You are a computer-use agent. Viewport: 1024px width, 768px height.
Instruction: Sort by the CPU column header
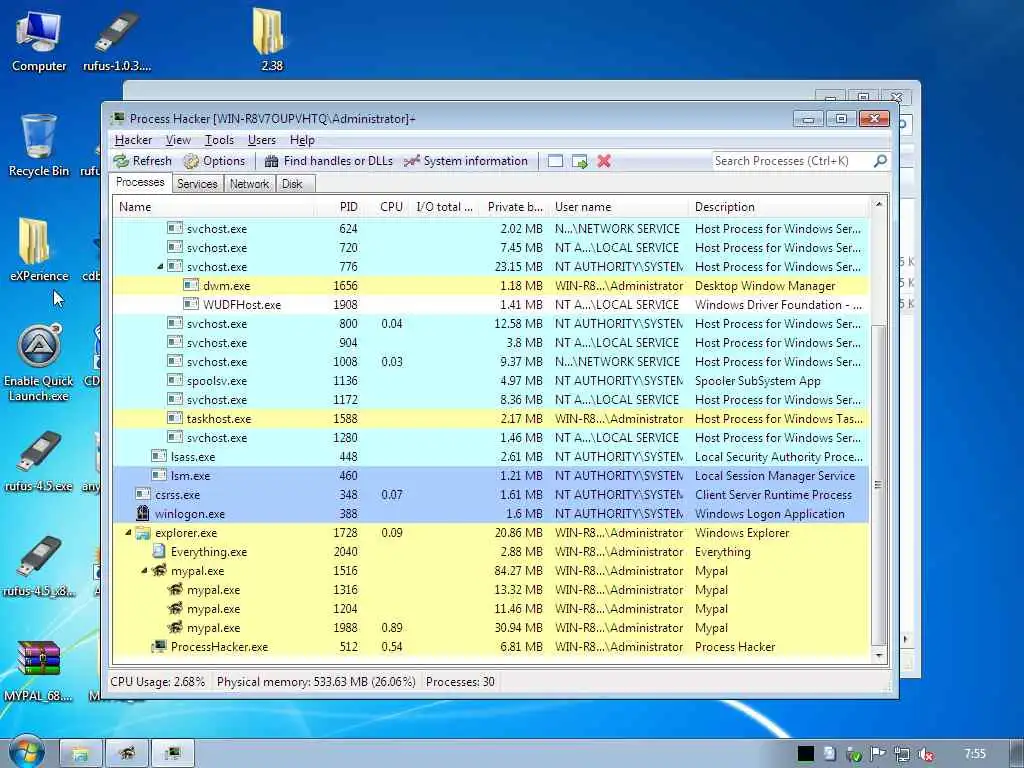pyautogui.click(x=387, y=206)
